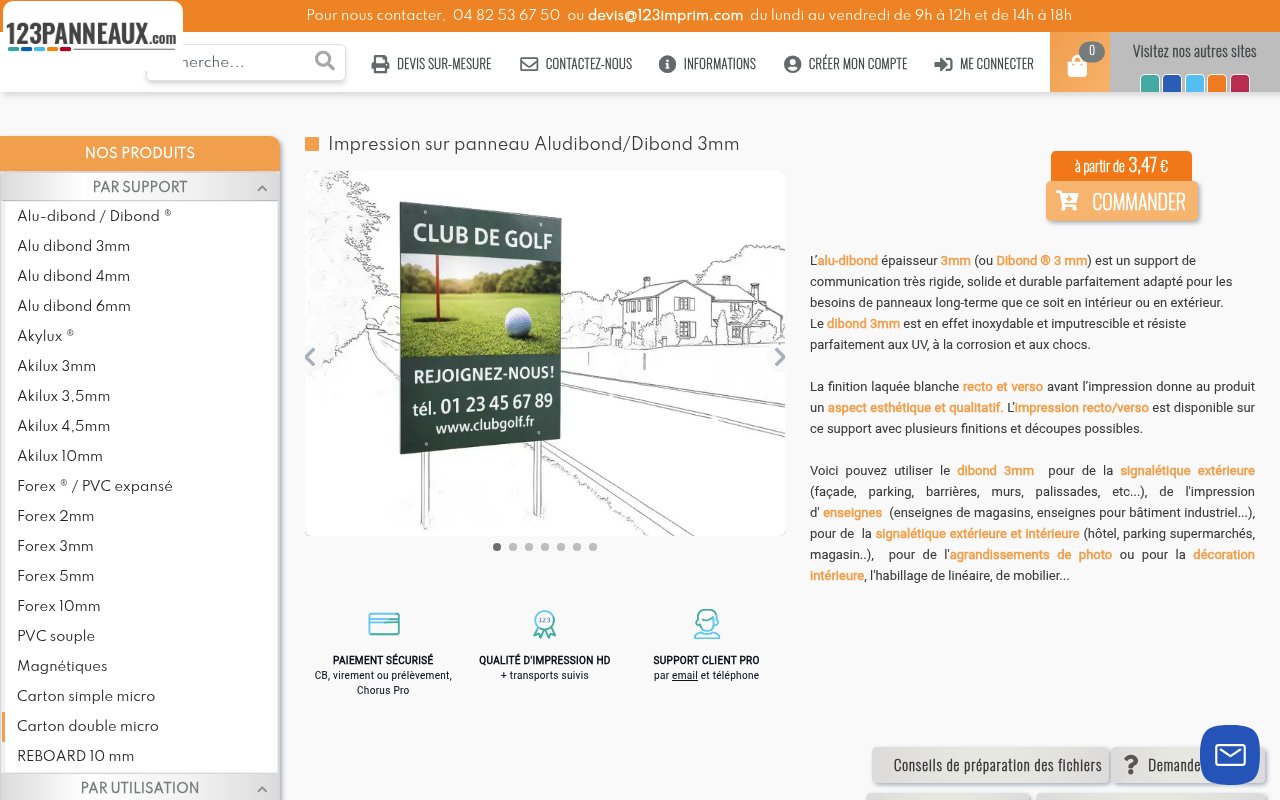Click the CONTACTEZ-NOUS envelope icon
The width and height of the screenshot is (1280, 800).
pyautogui.click(x=529, y=63)
